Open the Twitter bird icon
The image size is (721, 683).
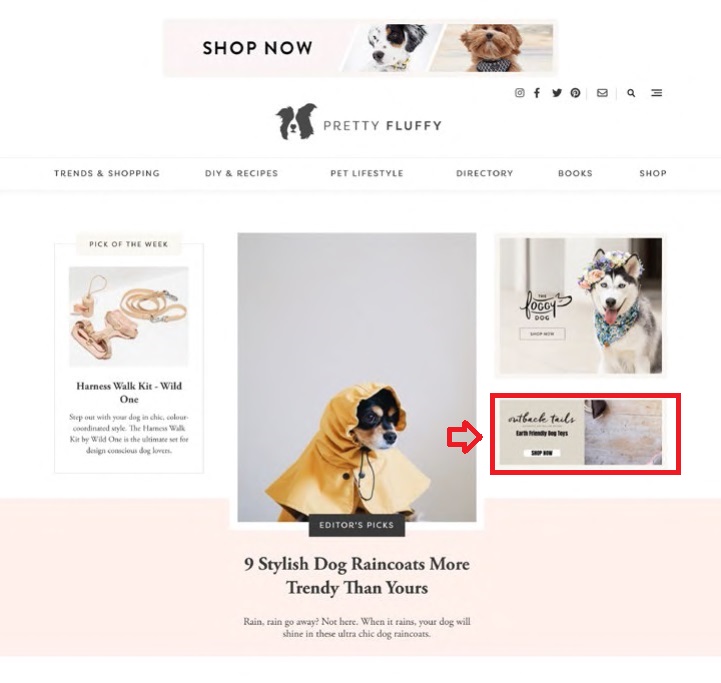[557, 93]
